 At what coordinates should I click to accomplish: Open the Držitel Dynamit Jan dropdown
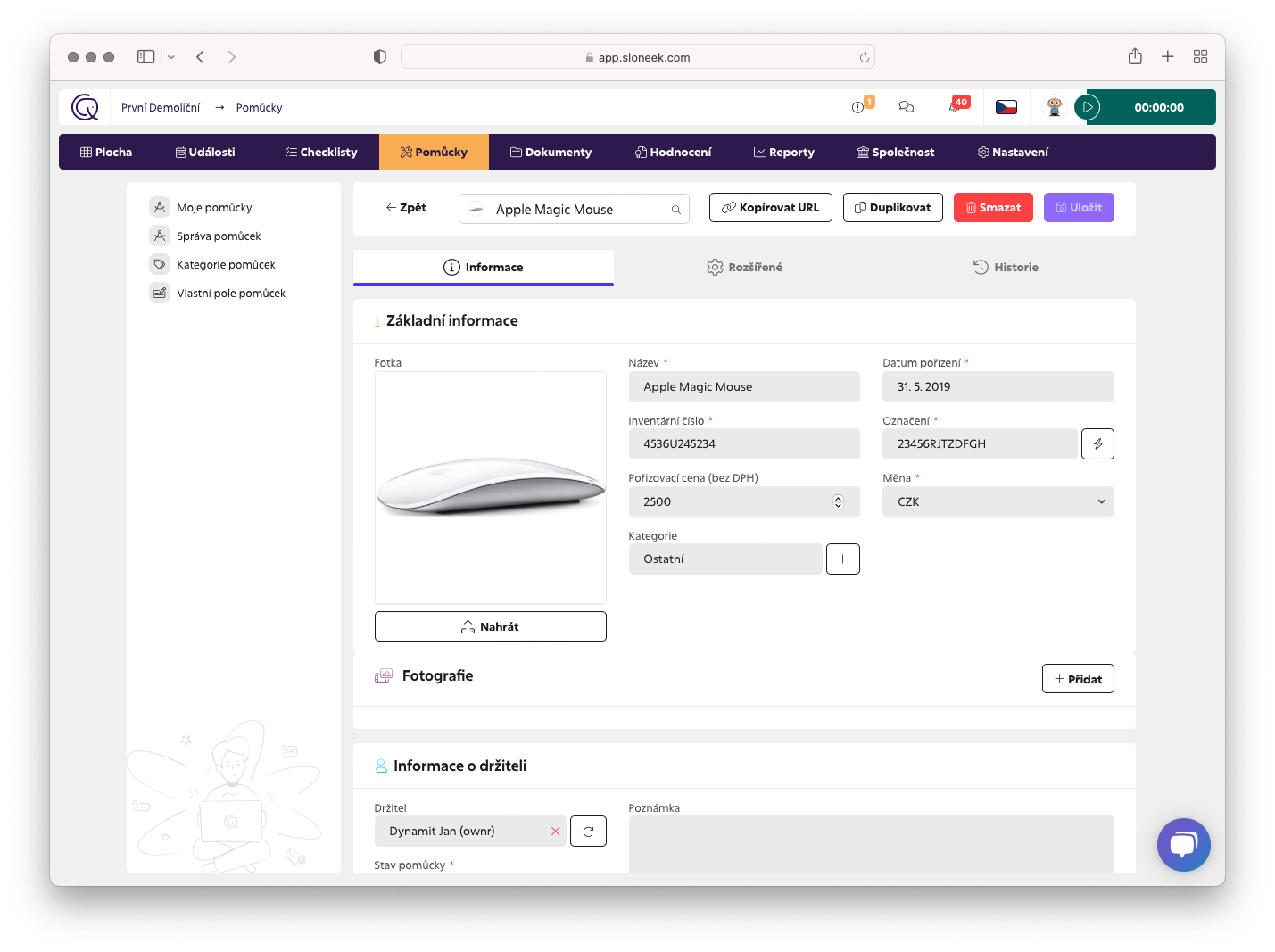tap(470, 831)
